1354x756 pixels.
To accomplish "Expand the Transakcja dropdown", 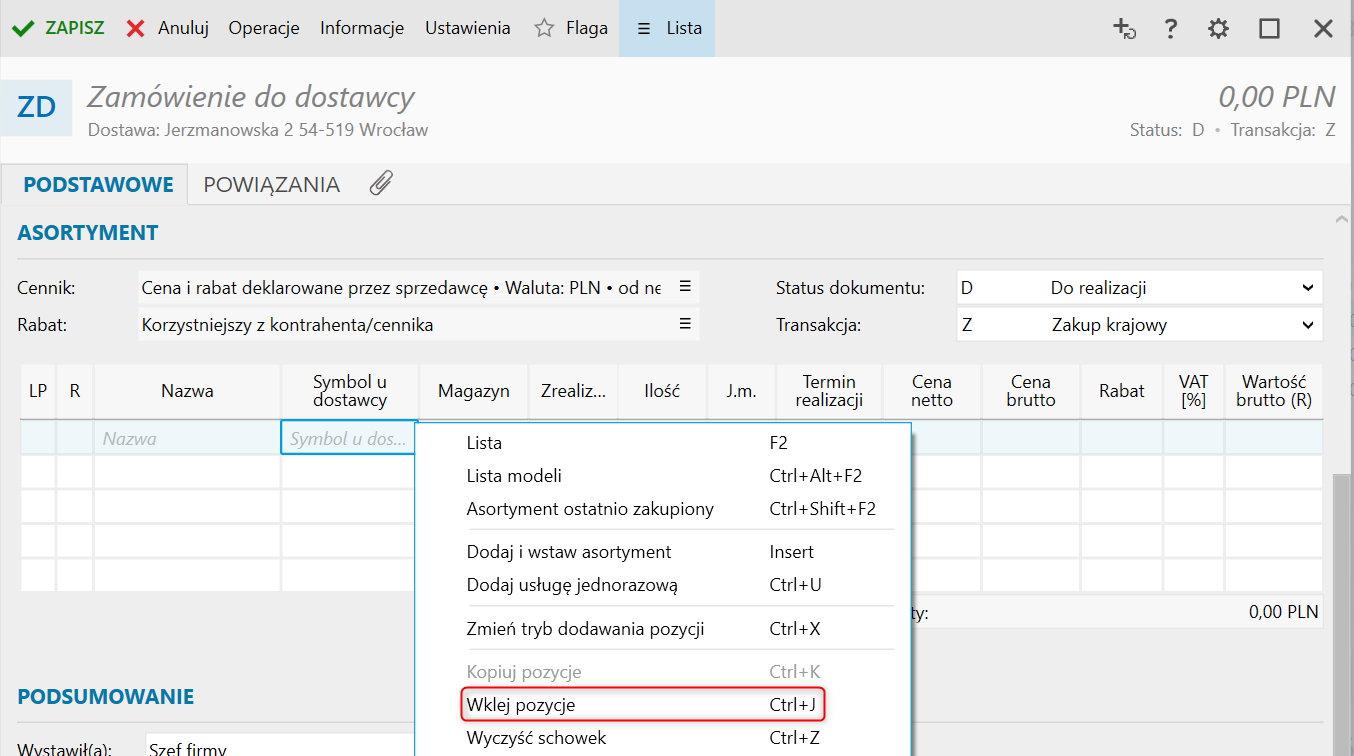I will click(1307, 325).
